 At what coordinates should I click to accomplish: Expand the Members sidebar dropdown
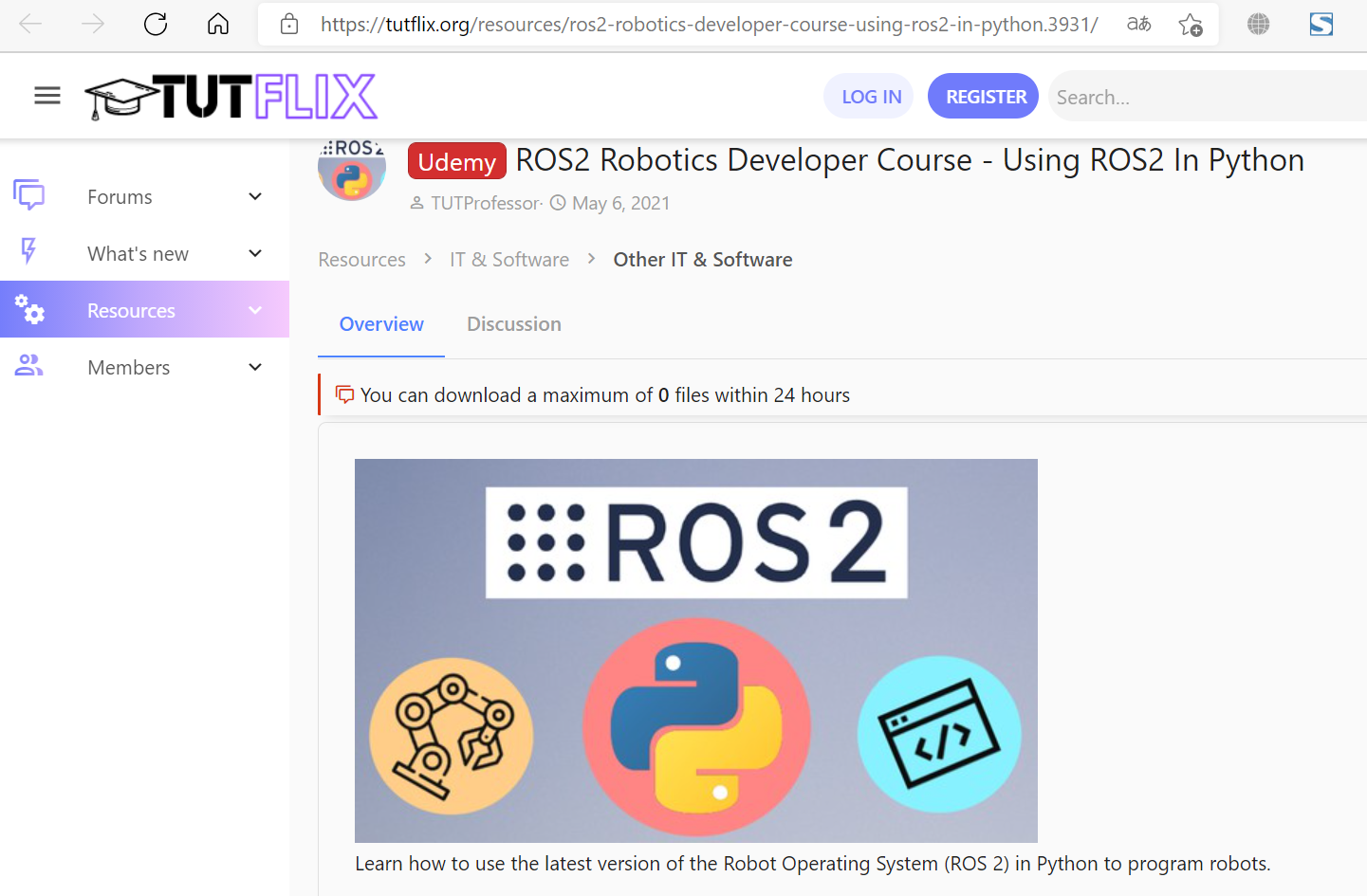[x=254, y=367]
